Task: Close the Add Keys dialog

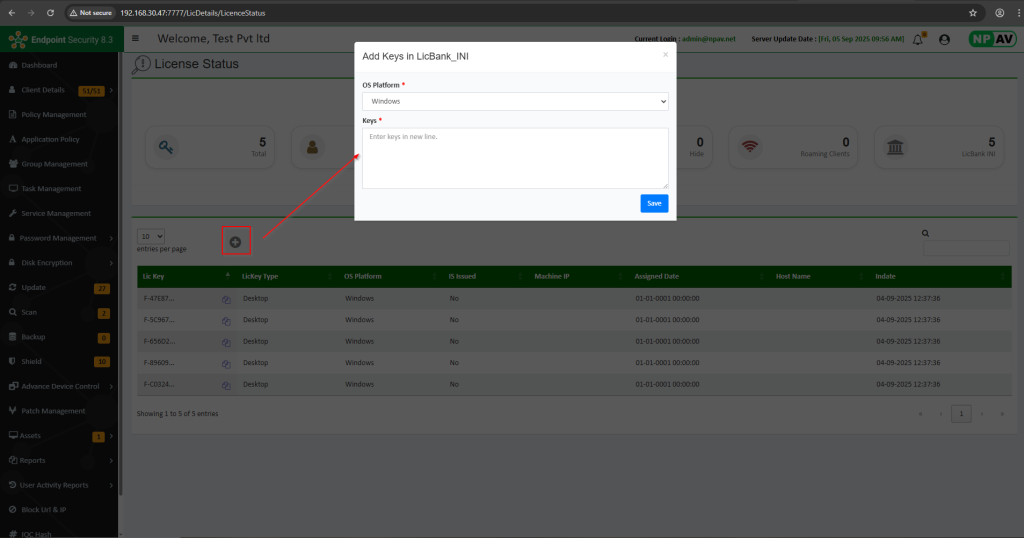Action: point(665,55)
